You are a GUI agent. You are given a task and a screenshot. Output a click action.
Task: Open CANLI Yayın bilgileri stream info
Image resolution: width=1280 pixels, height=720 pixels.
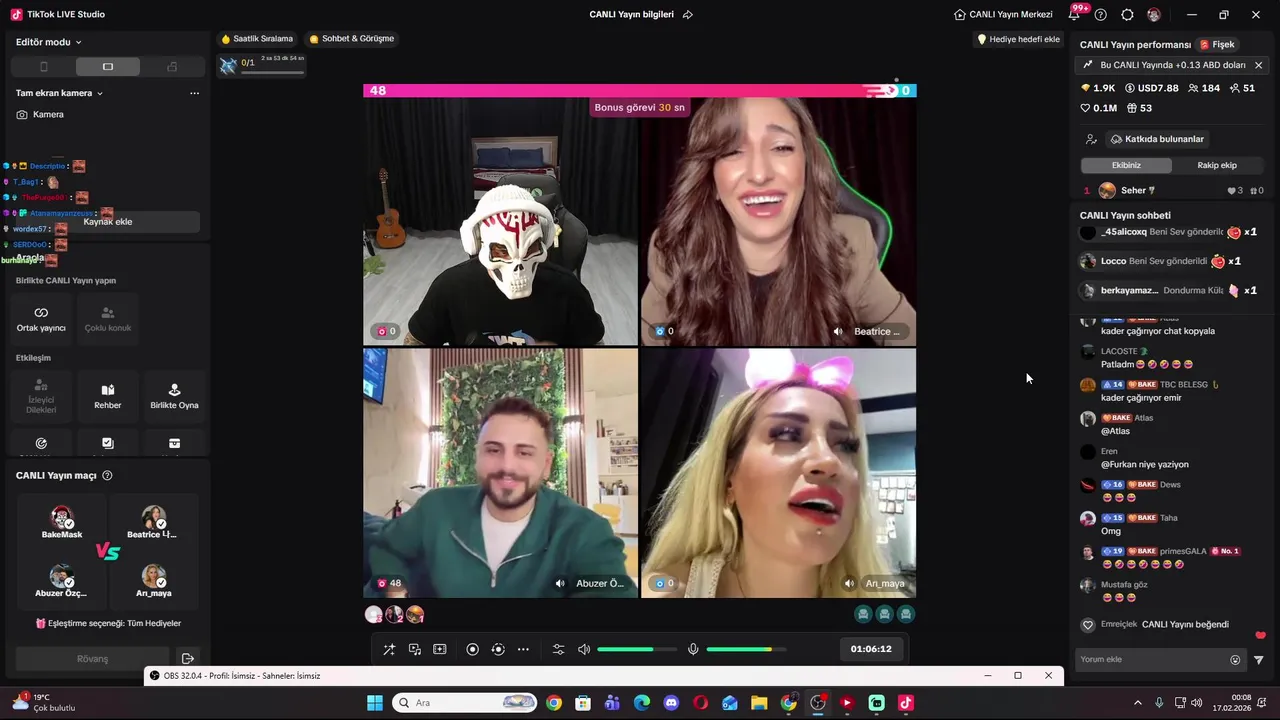[x=631, y=15]
